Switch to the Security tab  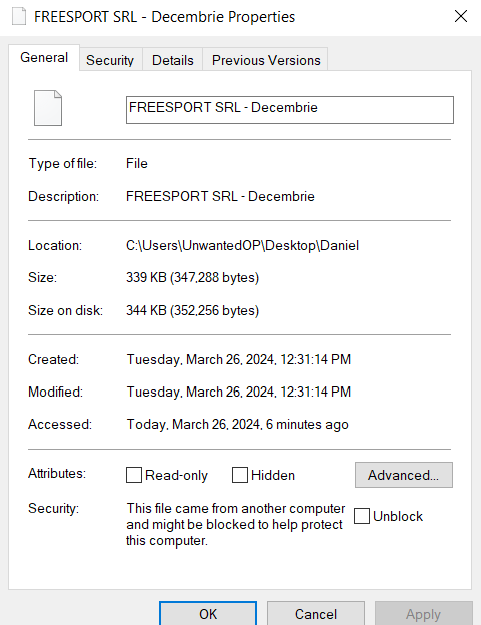tap(110, 60)
